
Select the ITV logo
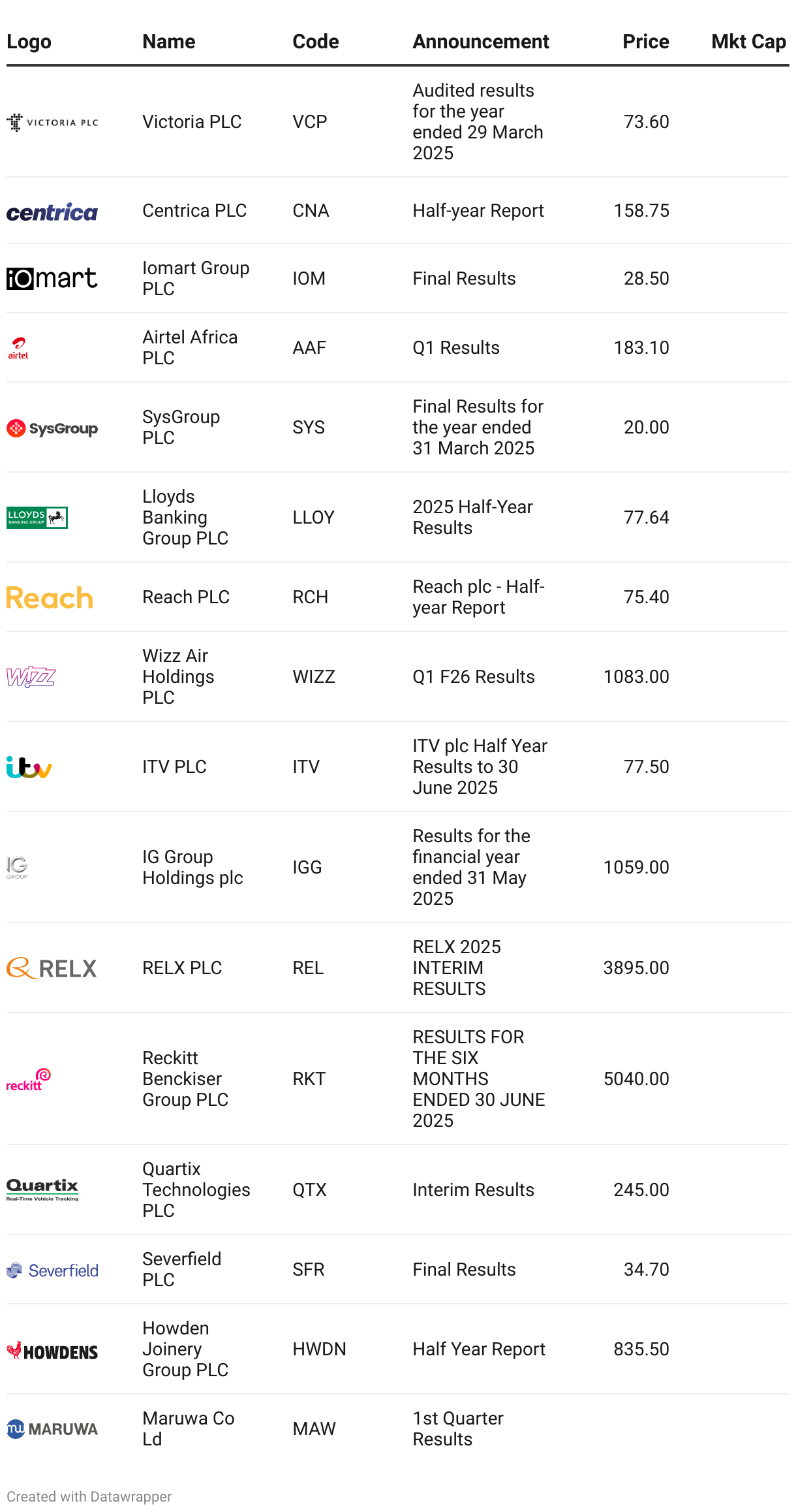point(29,767)
